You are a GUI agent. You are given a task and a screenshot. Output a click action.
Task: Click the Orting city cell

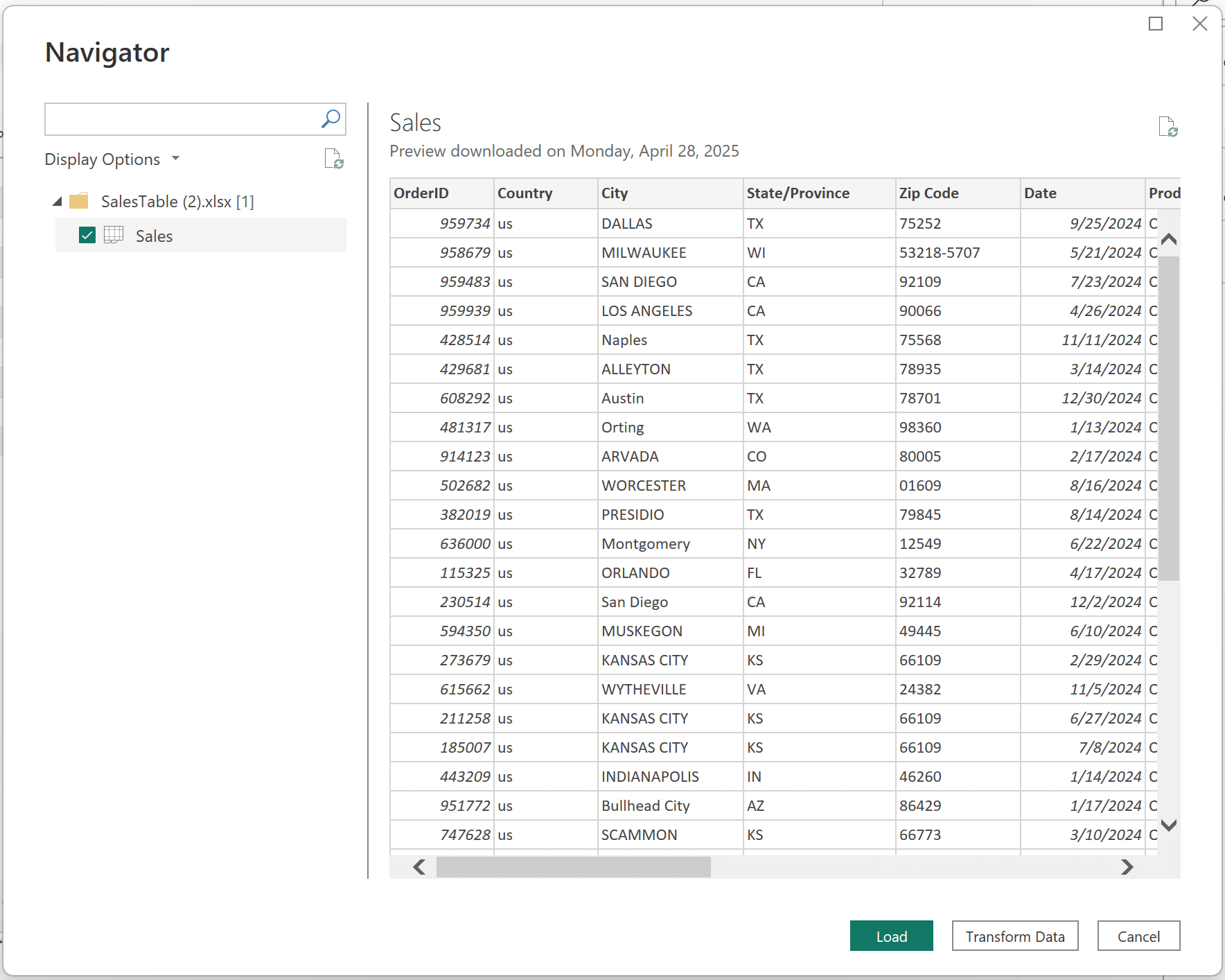(x=671, y=428)
